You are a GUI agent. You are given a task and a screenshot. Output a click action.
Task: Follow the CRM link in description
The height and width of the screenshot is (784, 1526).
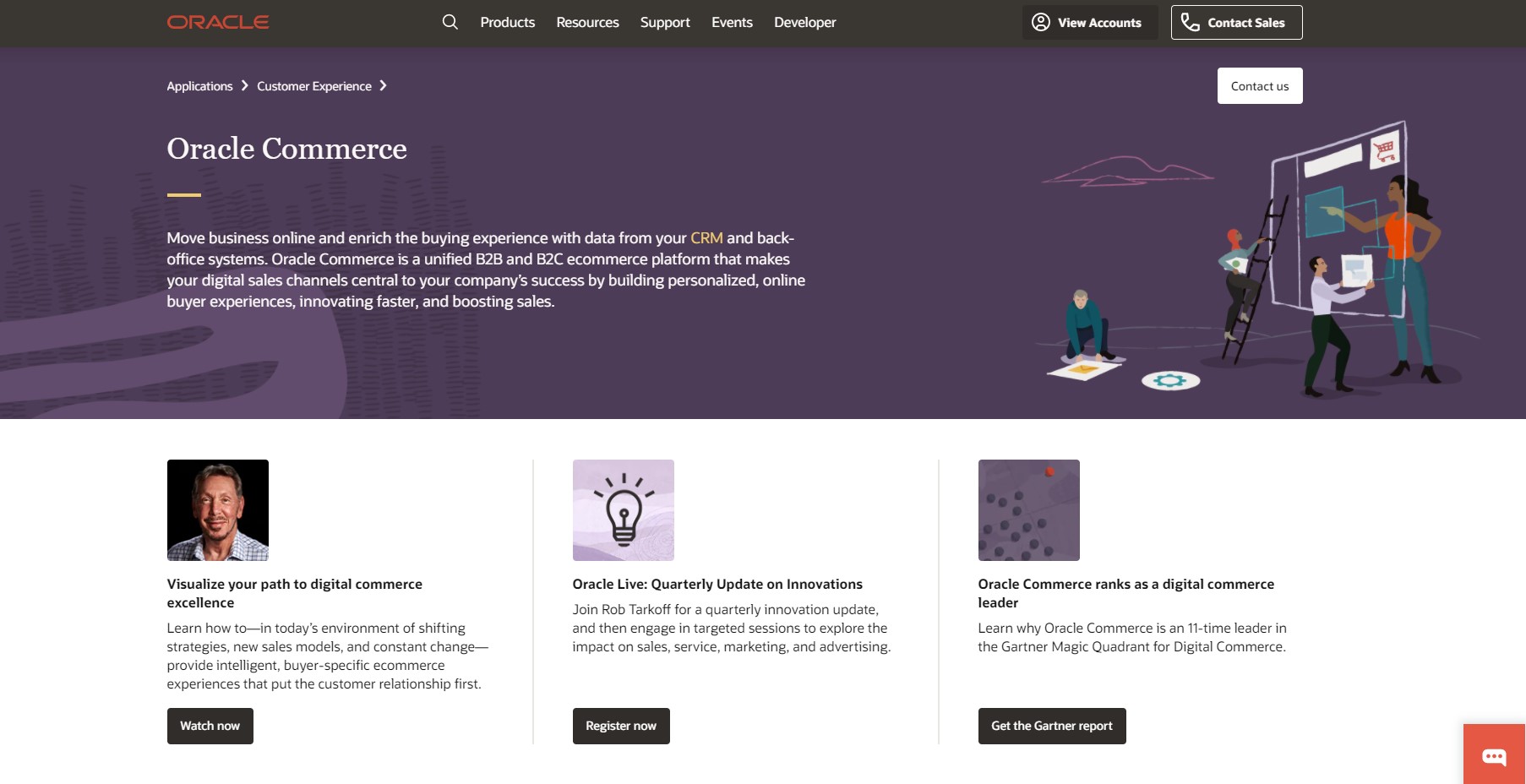point(706,238)
